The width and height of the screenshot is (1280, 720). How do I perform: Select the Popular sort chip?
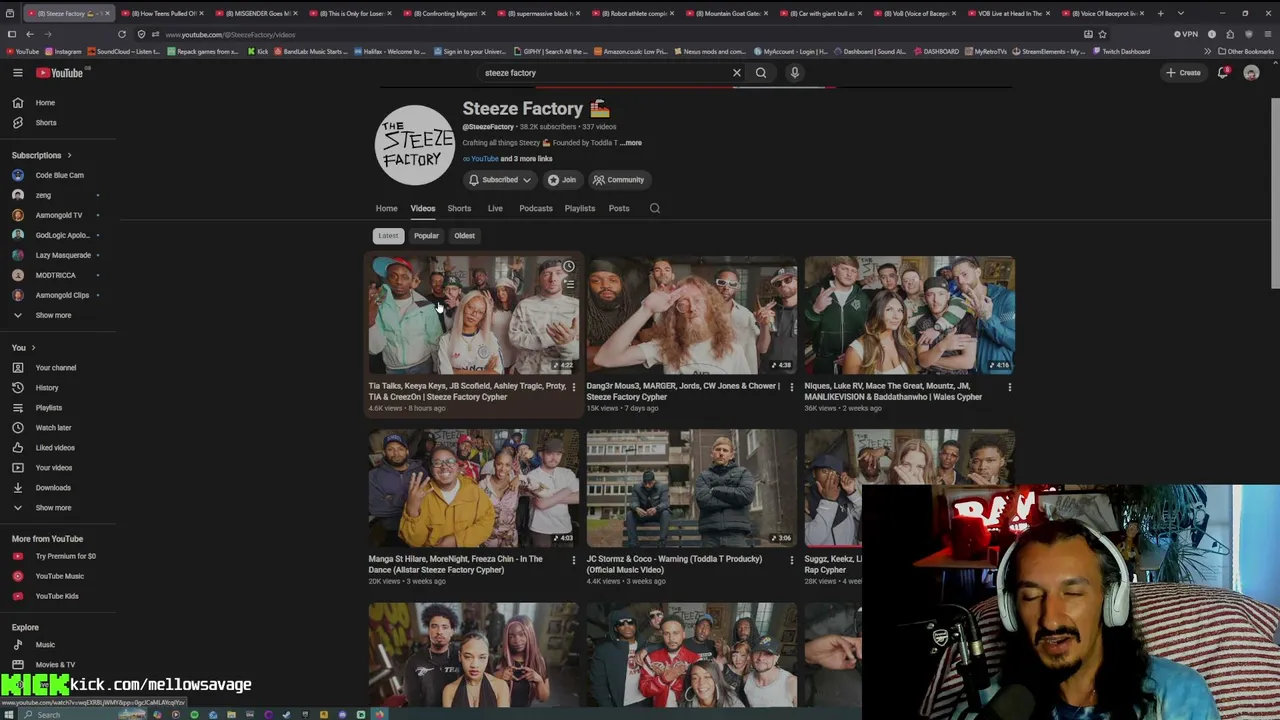click(426, 236)
